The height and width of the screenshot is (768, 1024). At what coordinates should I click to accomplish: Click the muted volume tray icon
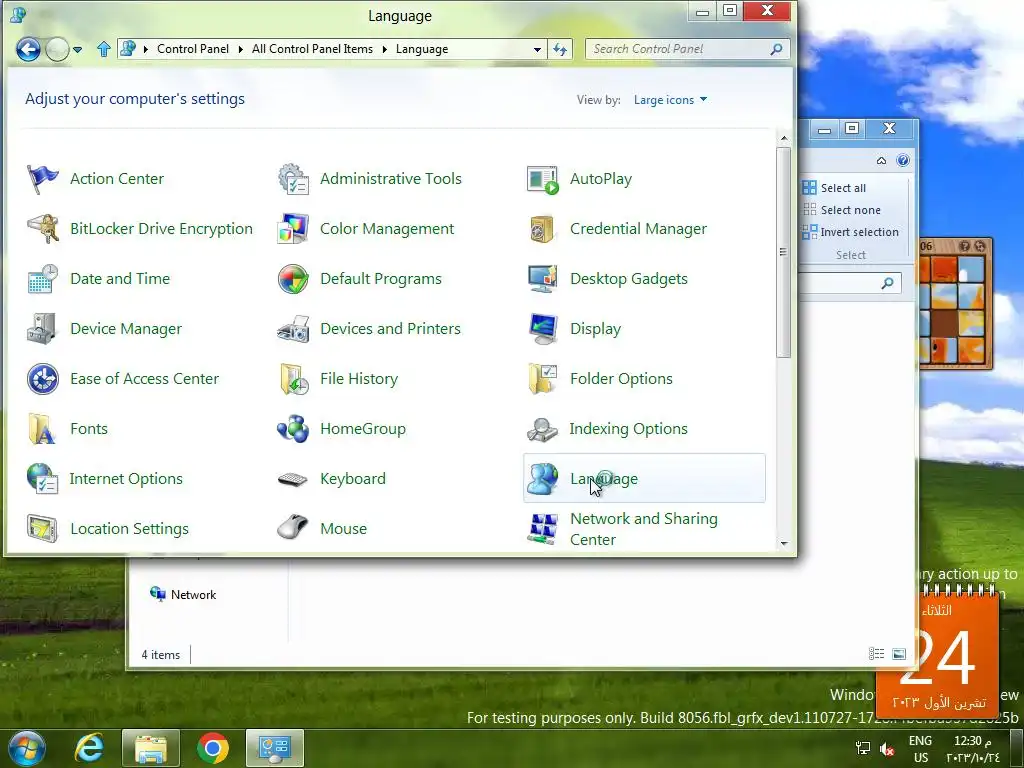(886, 749)
